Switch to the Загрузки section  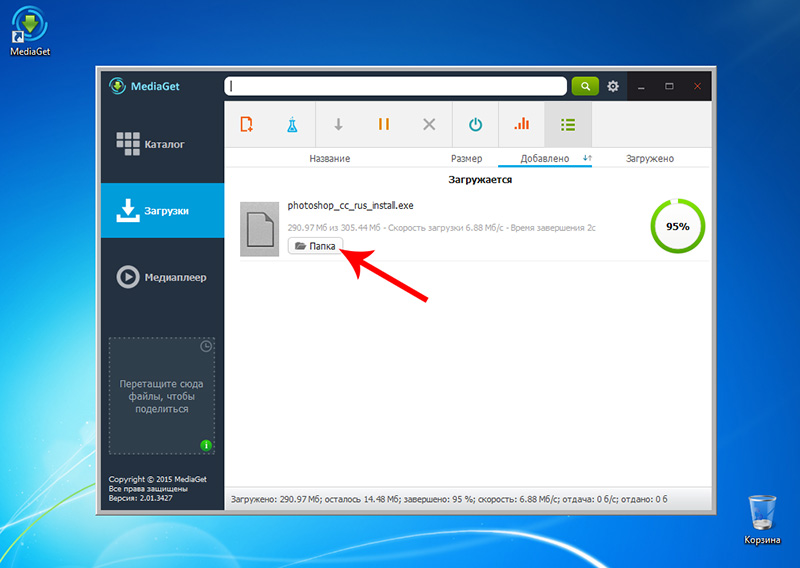coord(160,211)
